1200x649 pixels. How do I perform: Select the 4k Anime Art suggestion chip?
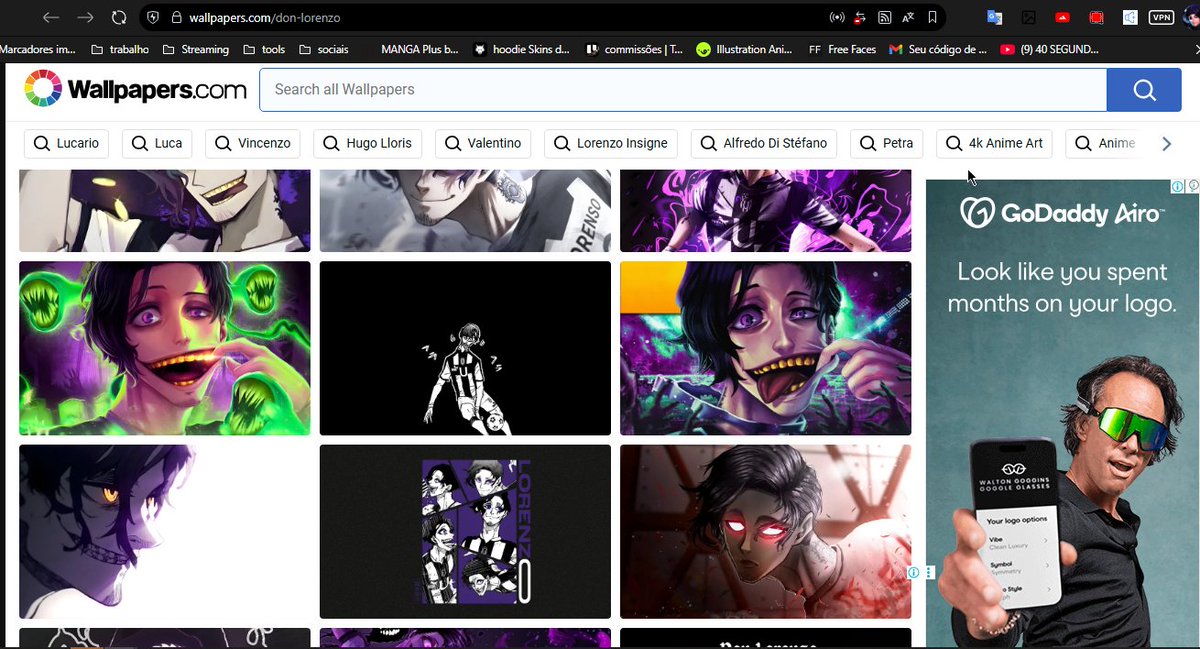pyautogui.click(x=994, y=144)
